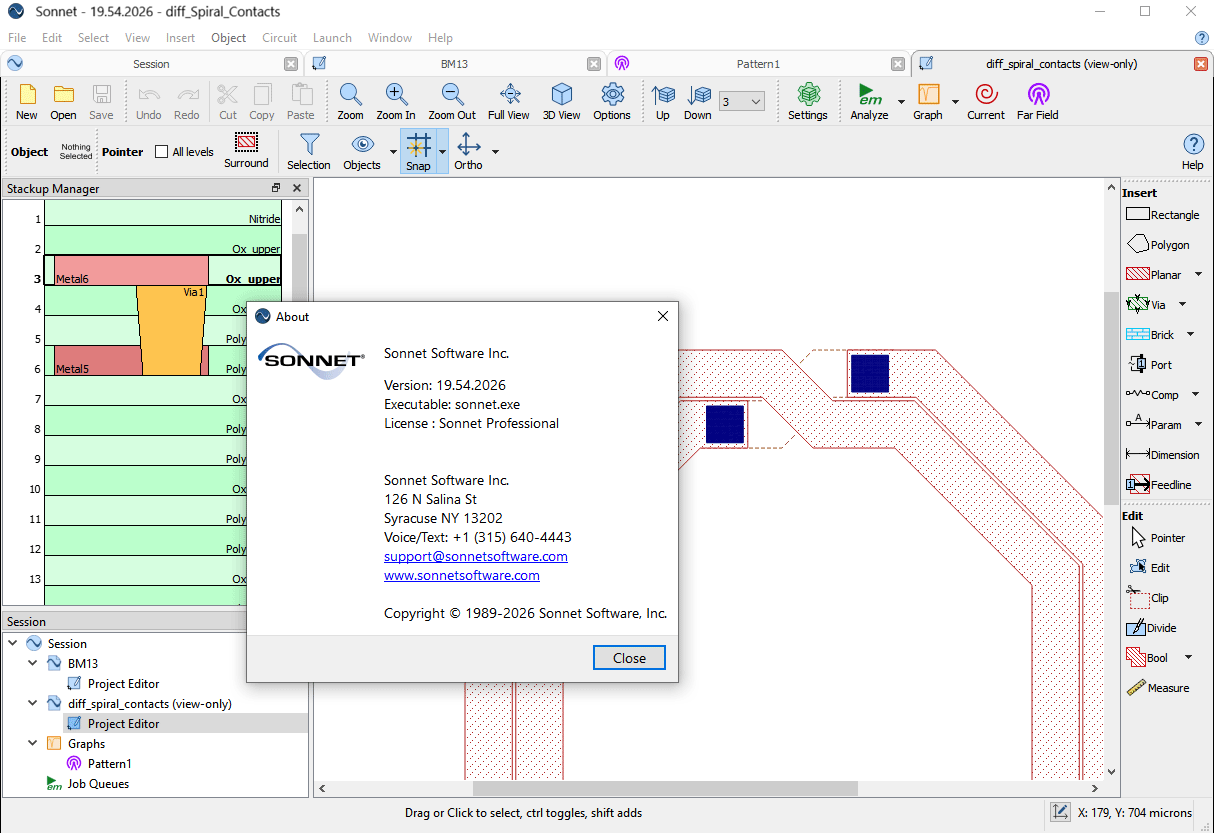Switch to the Pattern1 tab

tap(758, 64)
